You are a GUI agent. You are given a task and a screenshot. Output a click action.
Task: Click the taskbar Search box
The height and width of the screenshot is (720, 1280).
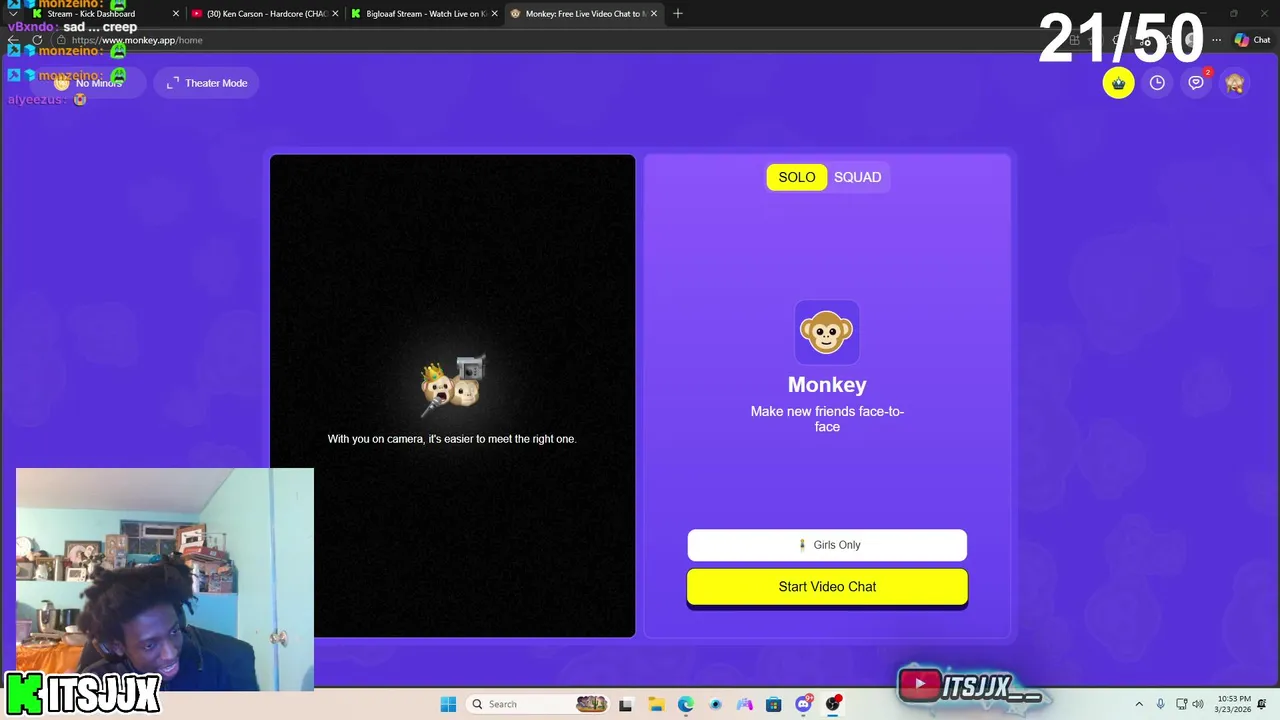pos(538,704)
